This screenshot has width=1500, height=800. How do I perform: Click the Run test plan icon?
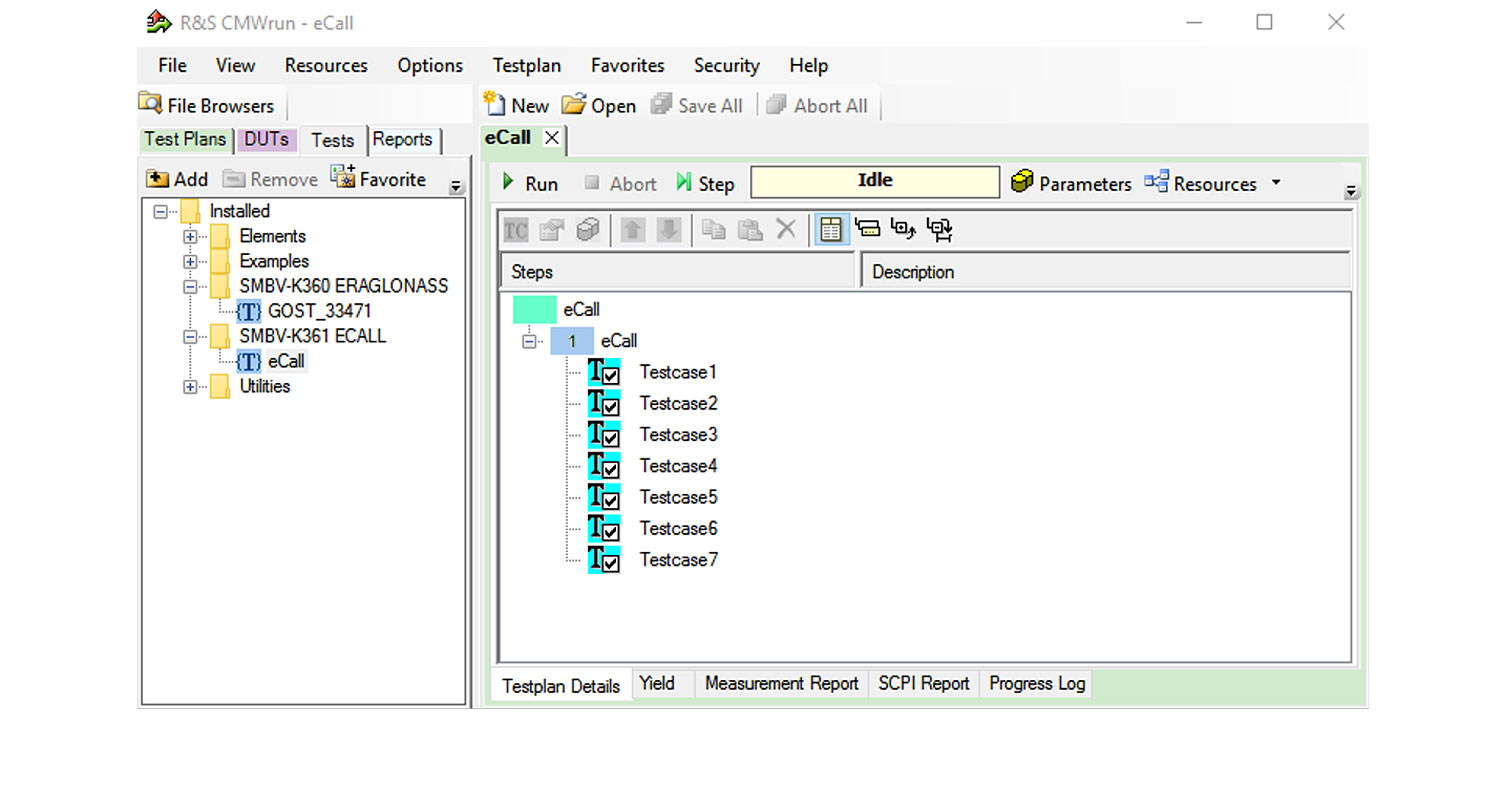pyautogui.click(x=509, y=183)
